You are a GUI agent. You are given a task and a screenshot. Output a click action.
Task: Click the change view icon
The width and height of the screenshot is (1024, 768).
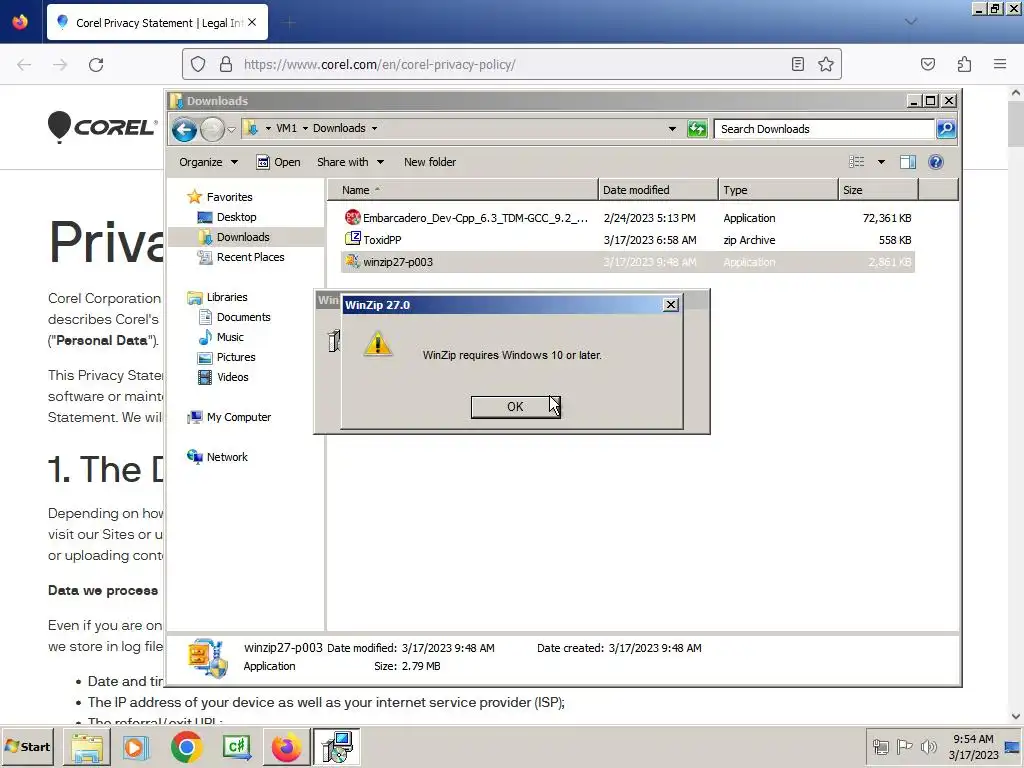[856, 162]
